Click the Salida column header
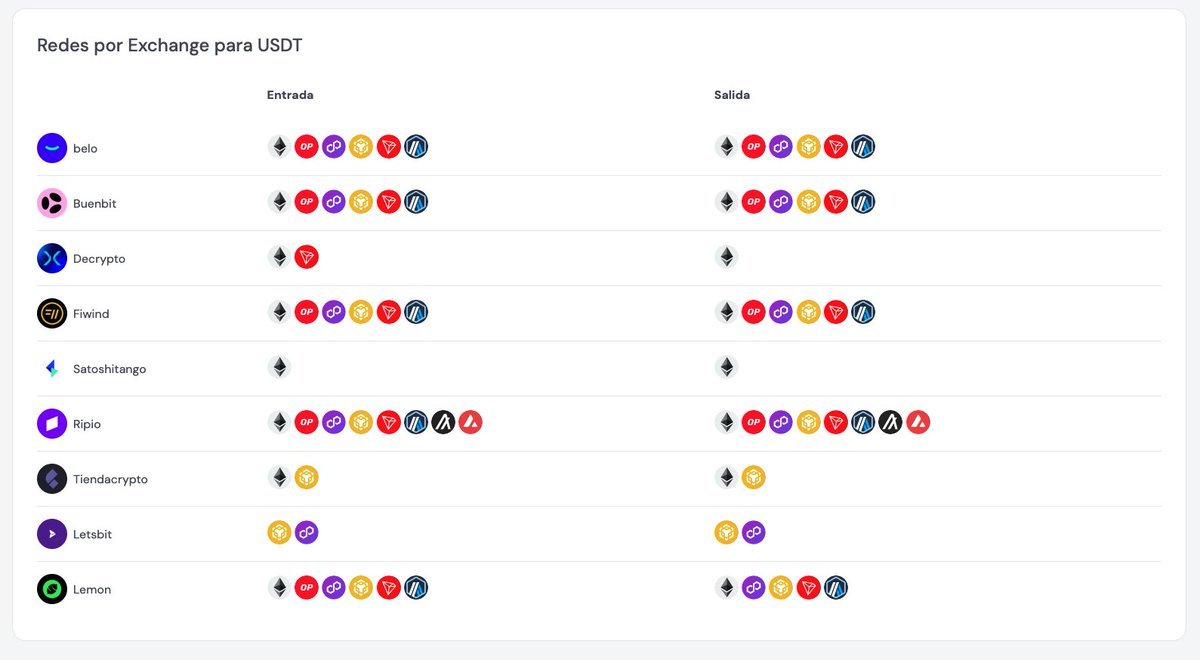 click(x=732, y=95)
